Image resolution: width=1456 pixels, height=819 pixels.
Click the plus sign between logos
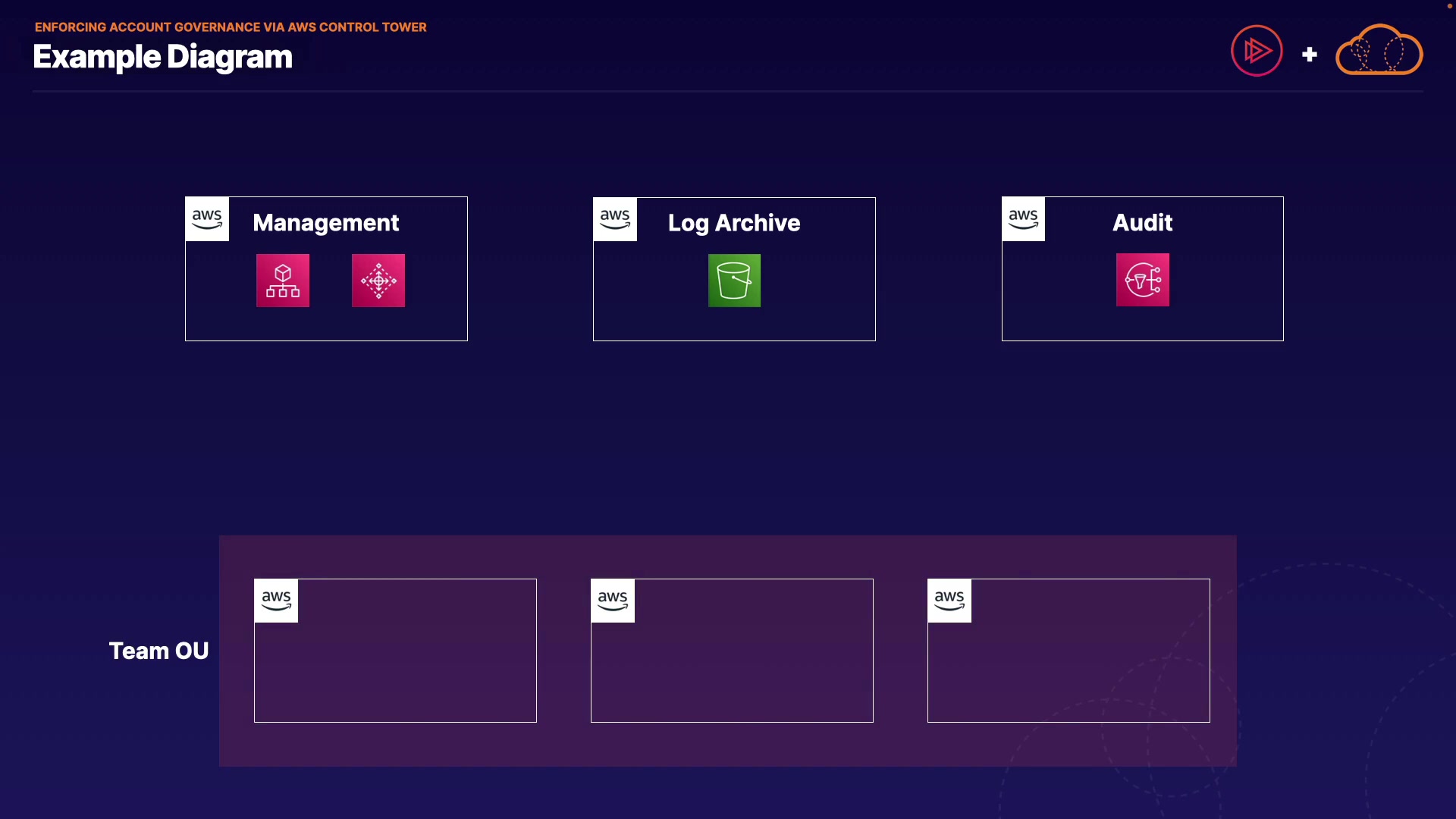(1309, 55)
